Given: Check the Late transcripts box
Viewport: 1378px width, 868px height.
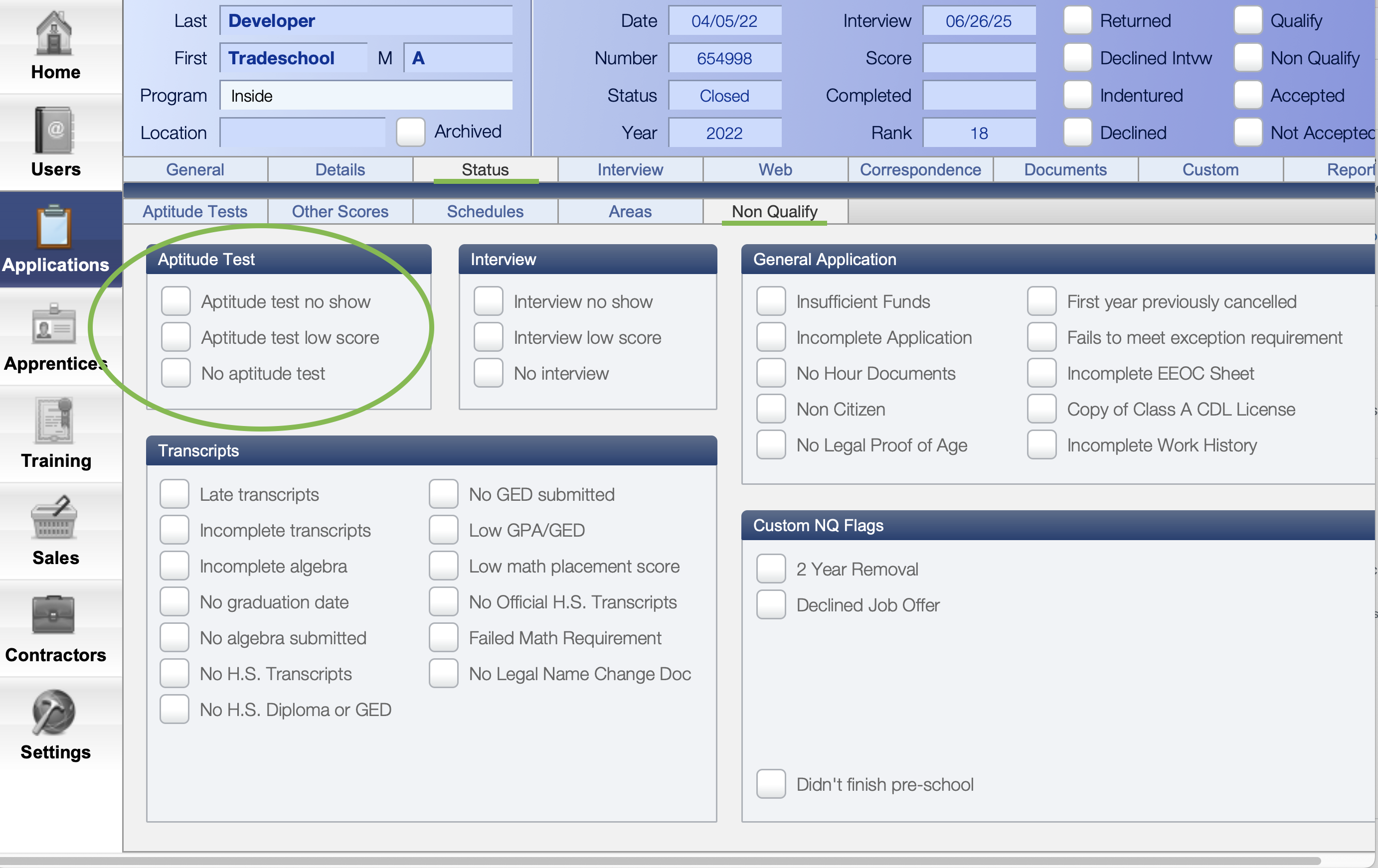Looking at the screenshot, I should pos(174,494).
